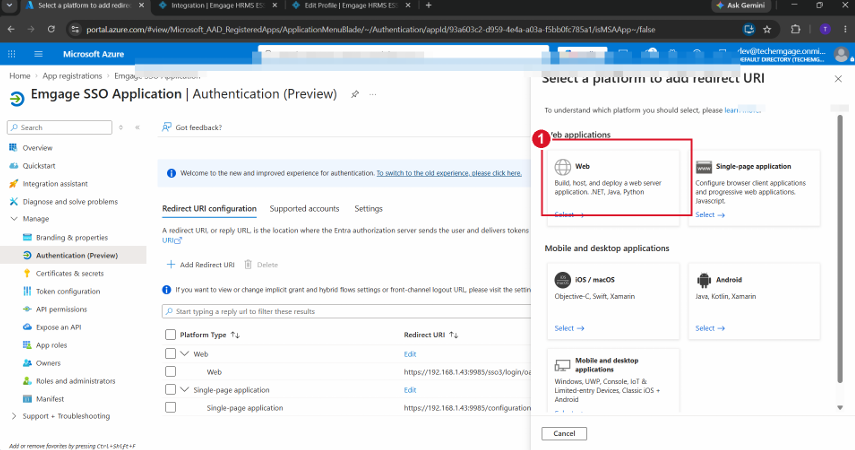855x450 pixels.
Task: Click the iOS / macOS platform icon
Action: pos(563,280)
